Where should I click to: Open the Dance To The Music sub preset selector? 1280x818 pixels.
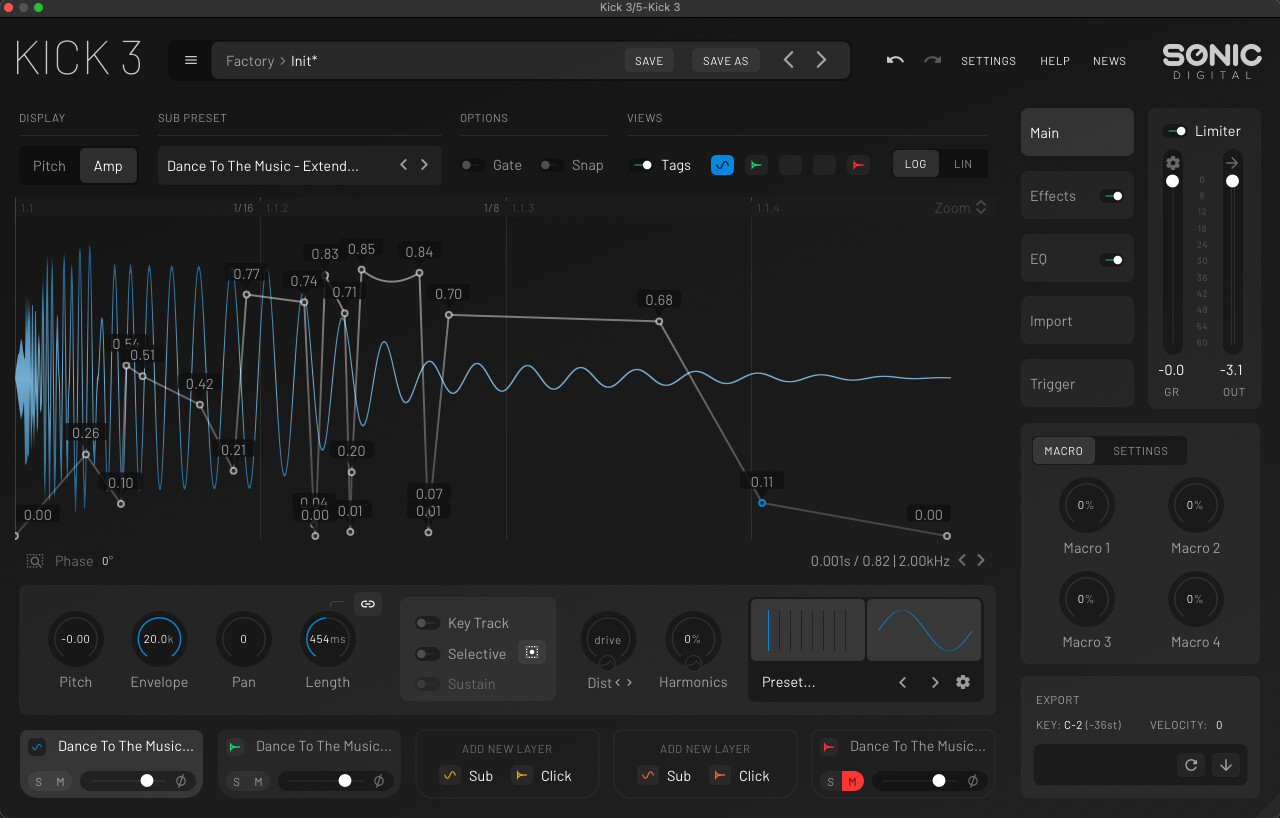263,166
